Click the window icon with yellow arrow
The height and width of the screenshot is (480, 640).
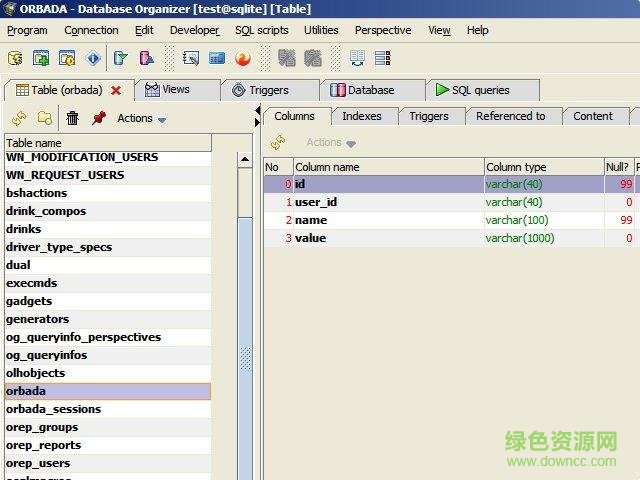point(67,58)
